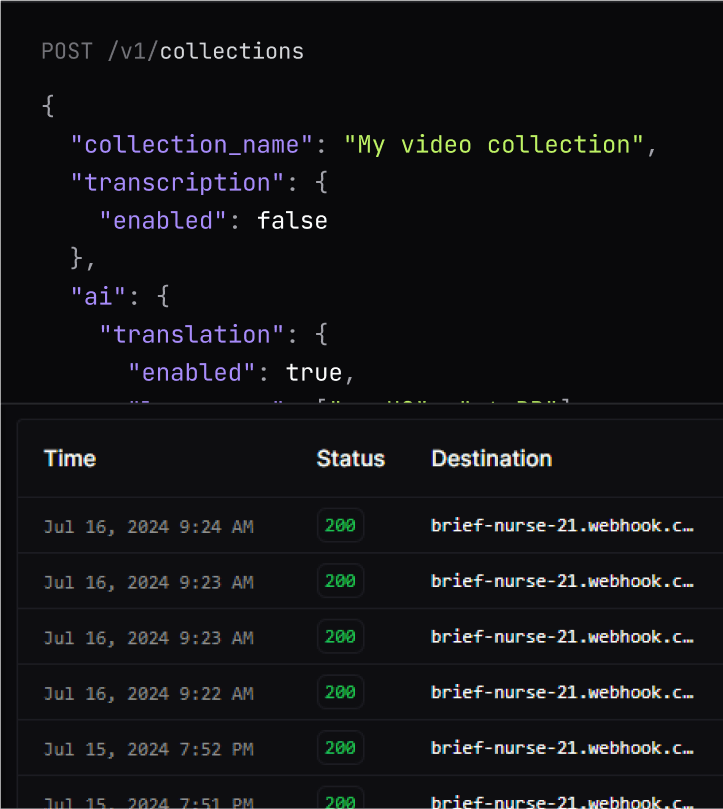Screen dimensions: 723x809
Task: Open the Jul 16, 9:24 AM log entry
Action: (x=148, y=526)
